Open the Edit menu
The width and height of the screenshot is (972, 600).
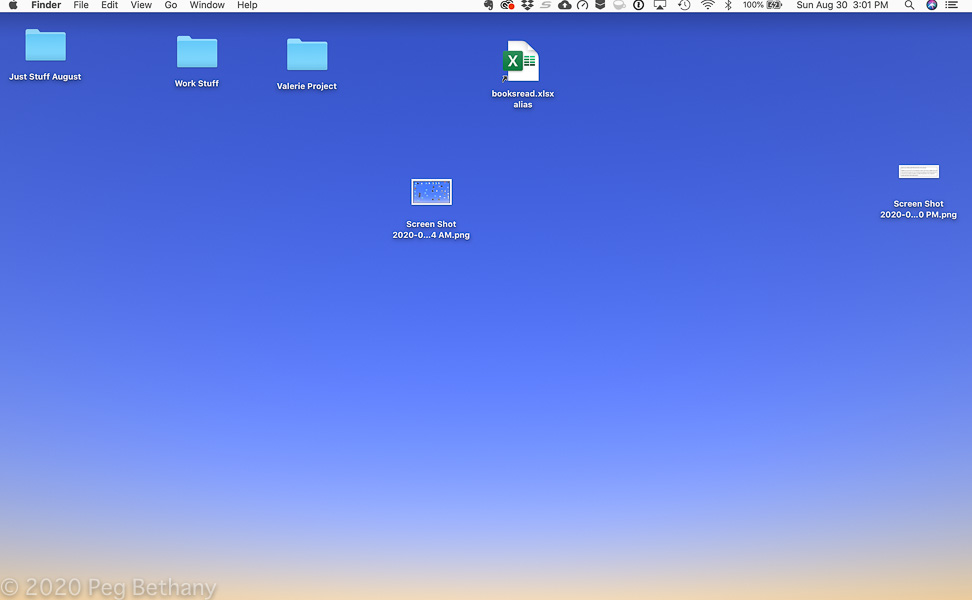pos(109,5)
